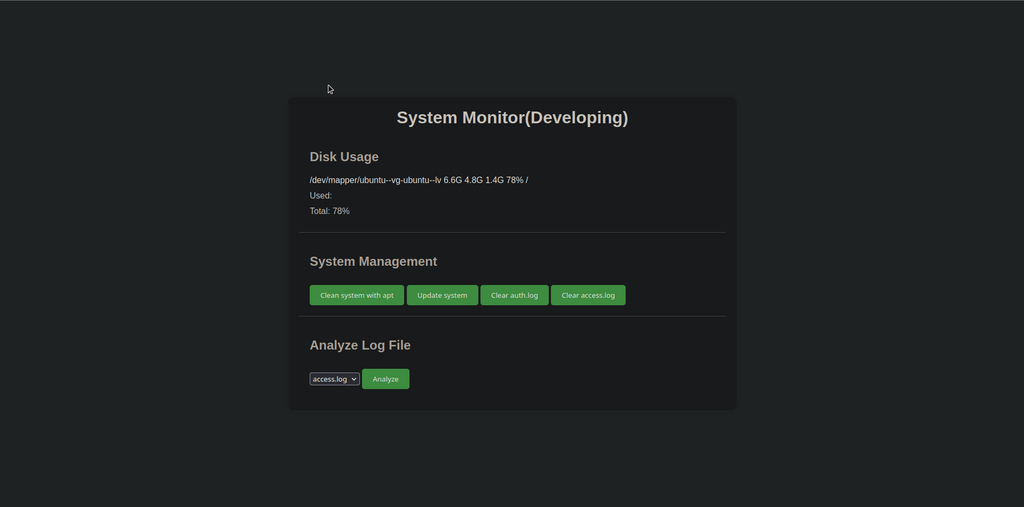Click the System Monitor(Developing) title

click(x=512, y=118)
